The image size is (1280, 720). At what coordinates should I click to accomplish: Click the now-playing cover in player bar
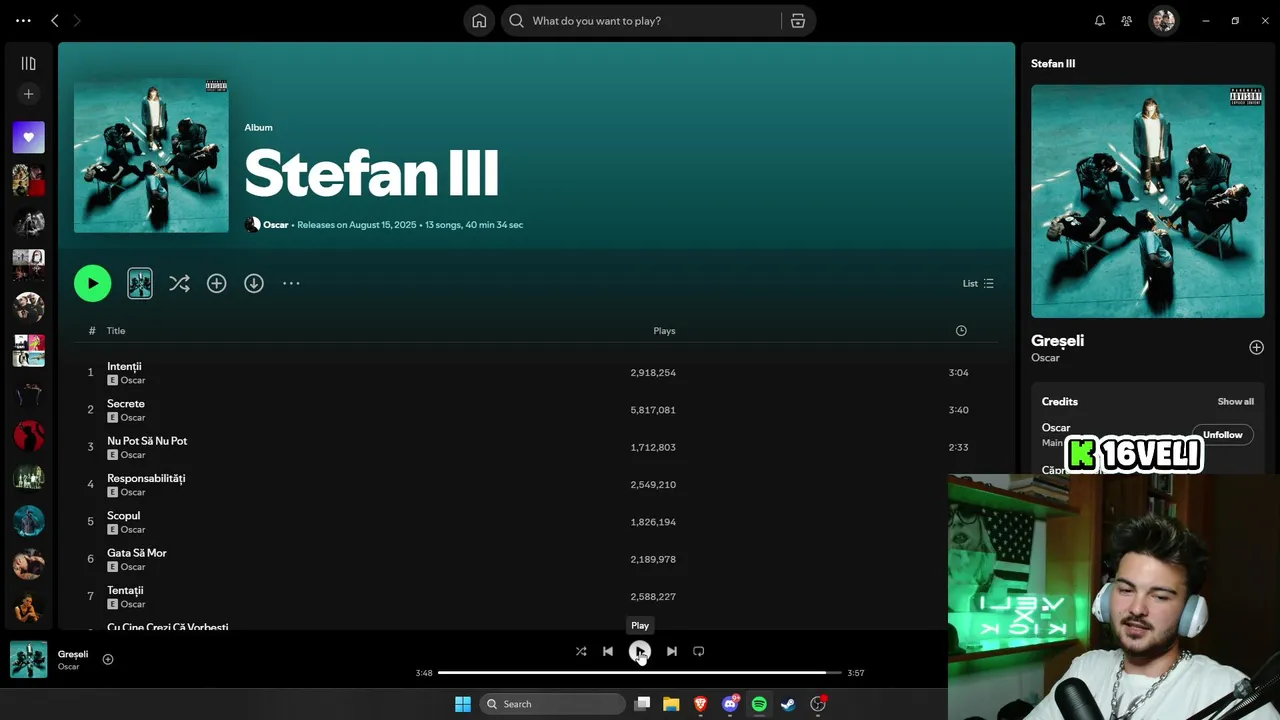(28, 660)
